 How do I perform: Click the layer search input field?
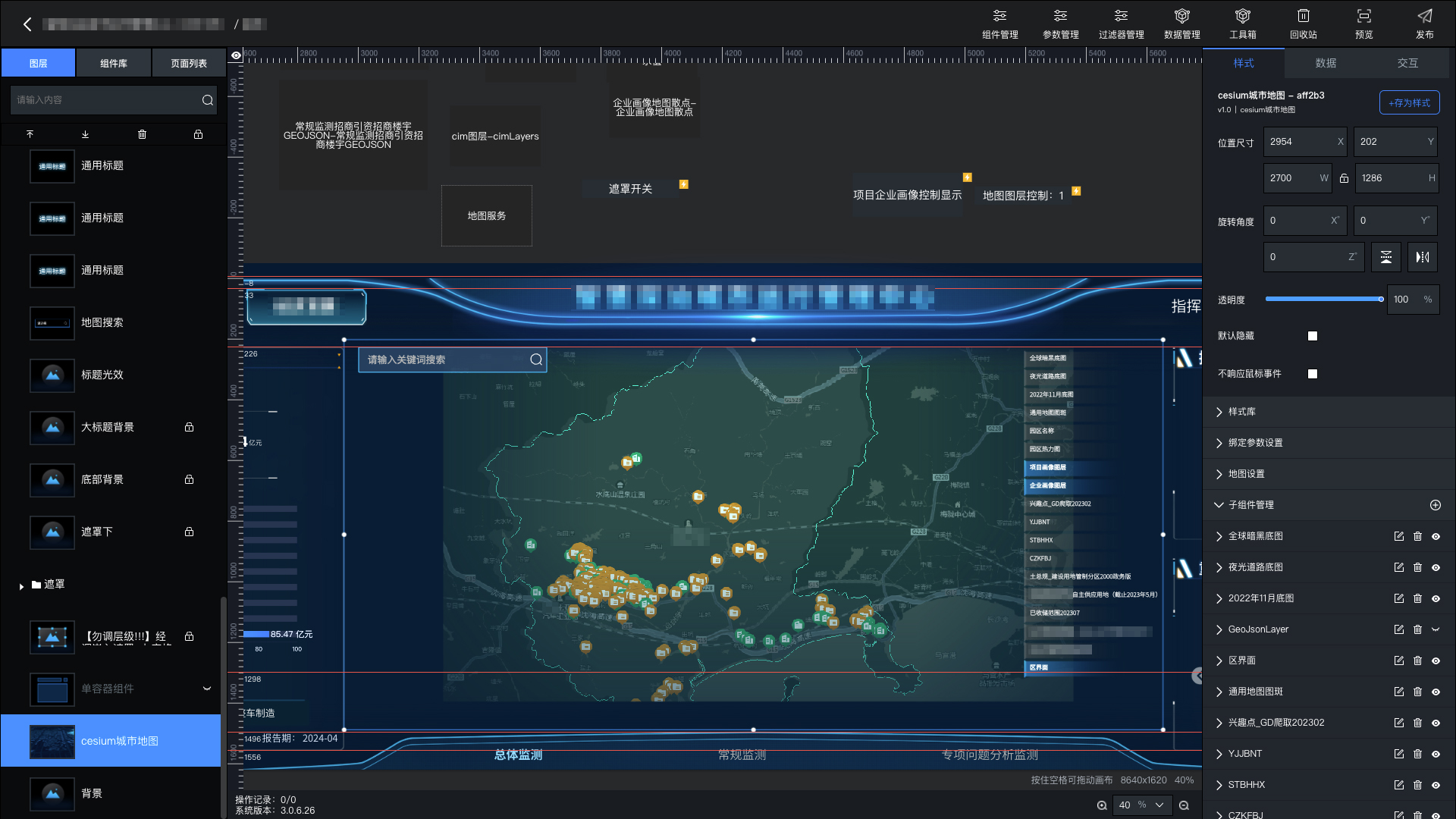click(106, 100)
